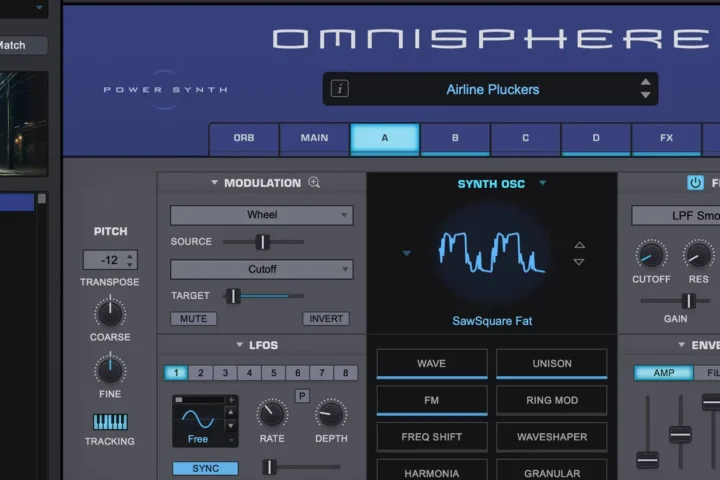Screen dimensions: 720x480
Task: Open the UNISON oscillator page
Action: (x=552, y=363)
